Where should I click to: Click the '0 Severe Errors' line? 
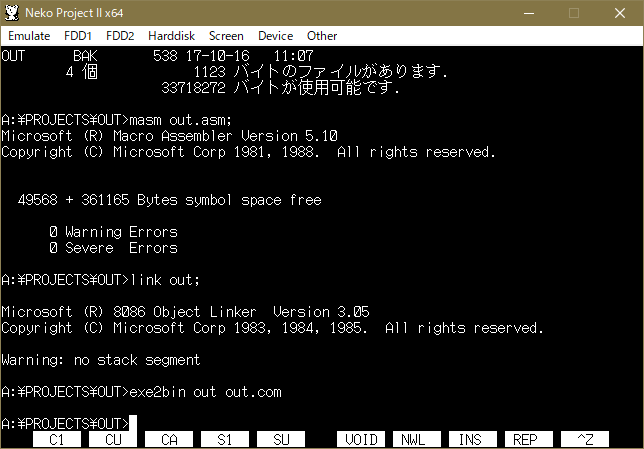pos(113,248)
